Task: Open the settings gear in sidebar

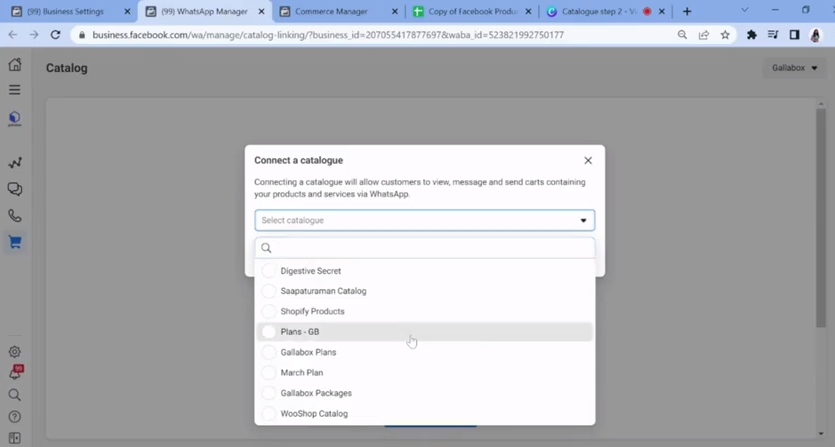Action: [x=15, y=352]
